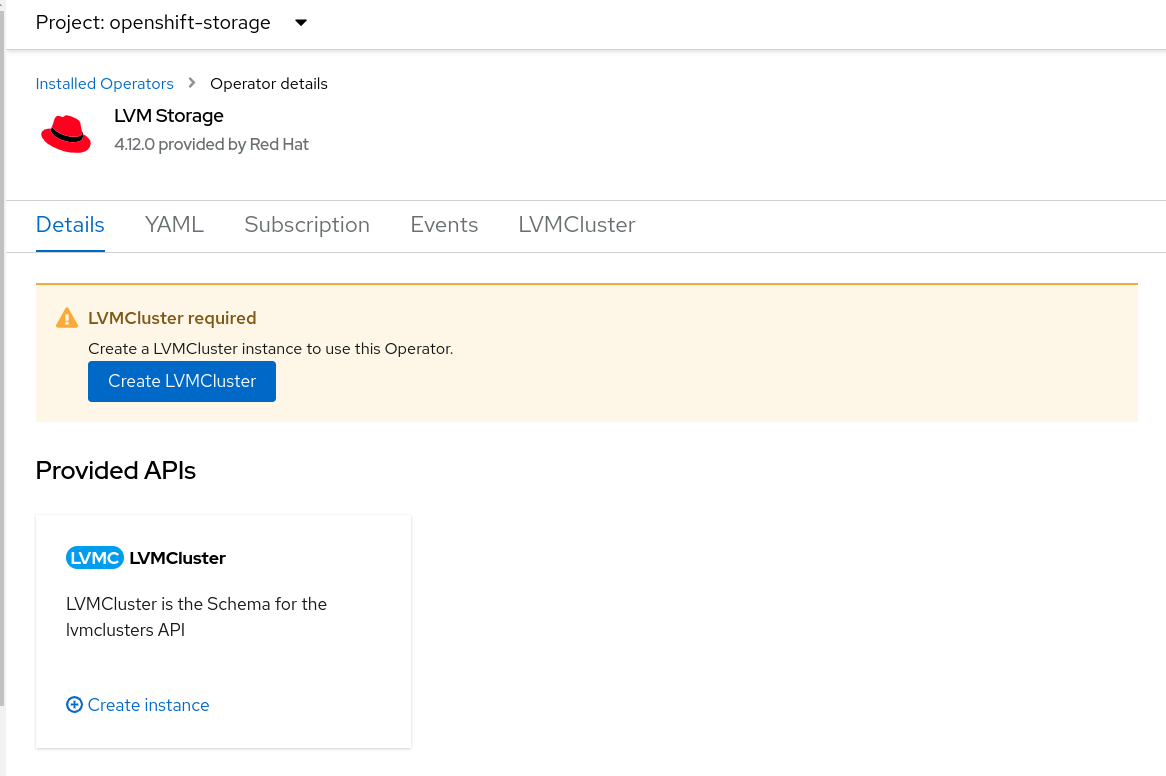
Task: Click the Operator details breadcrumb text
Action: pyautogui.click(x=268, y=84)
